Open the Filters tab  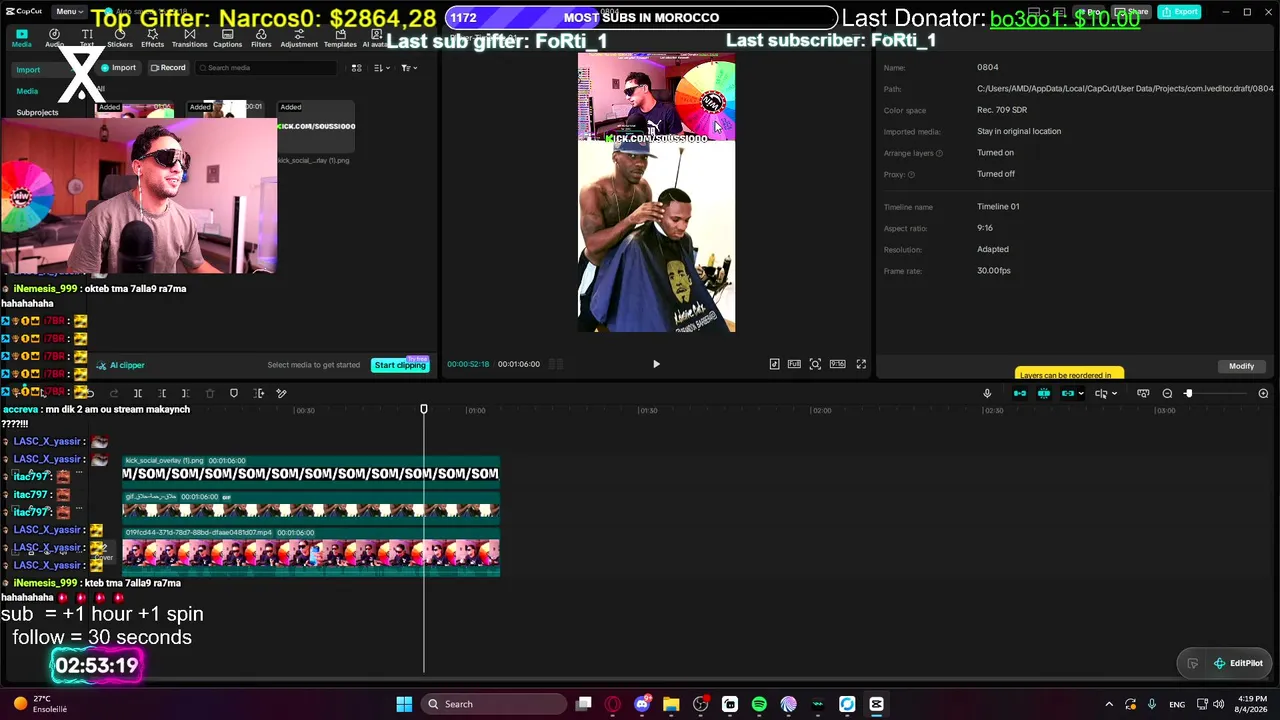pos(261,38)
